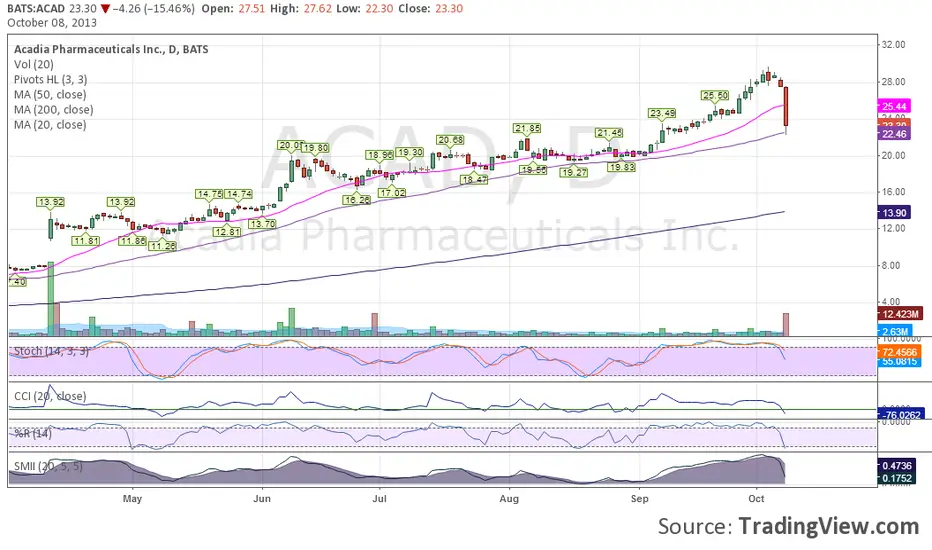Click the Oct label on time axis
The width and height of the screenshot is (932, 550).
point(756,499)
